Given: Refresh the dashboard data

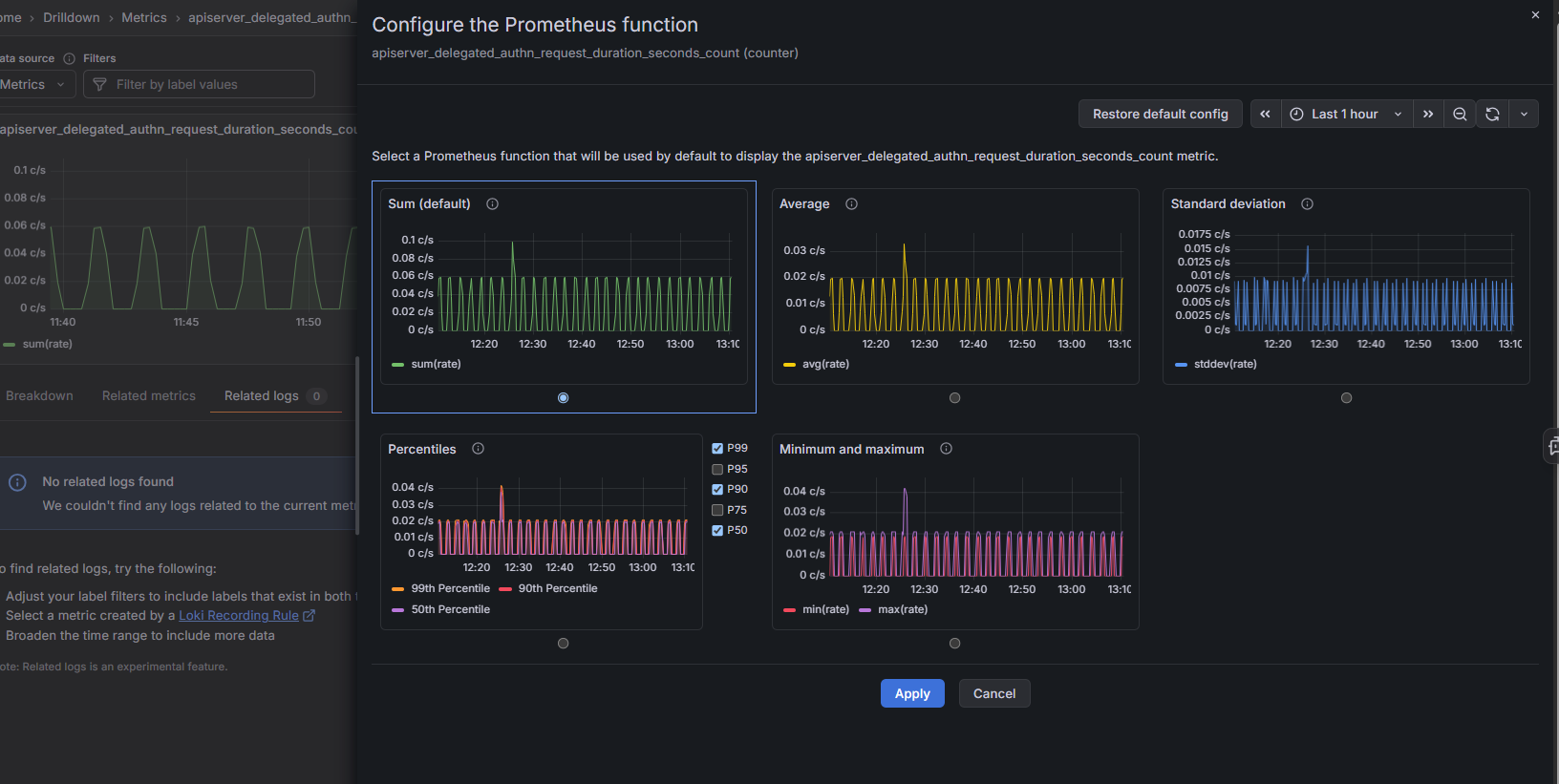Looking at the screenshot, I should click(1492, 114).
